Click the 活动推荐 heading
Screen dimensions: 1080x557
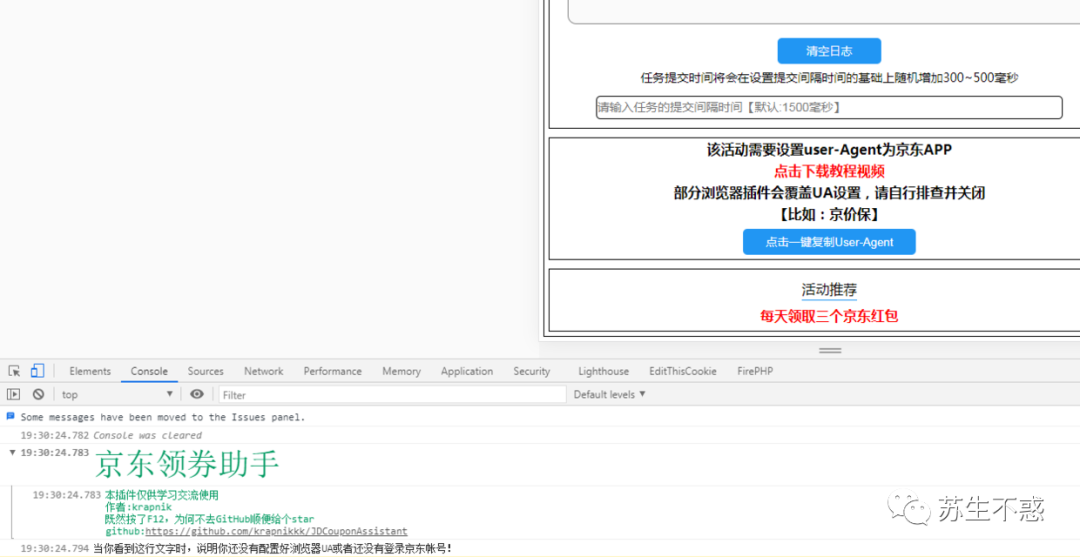[x=829, y=290]
